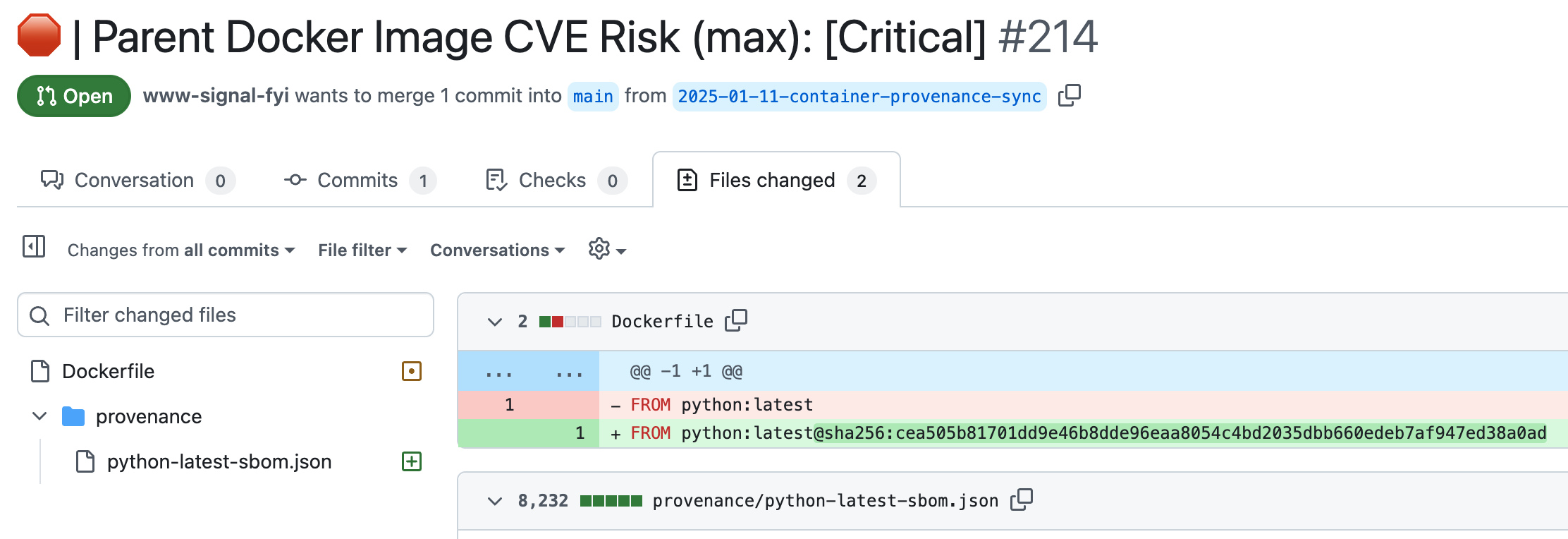Image resolution: width=1568 pixels, height=539 pixels.
Task: Click the Dockerfile modified status icon
Action: click(412, 371)
